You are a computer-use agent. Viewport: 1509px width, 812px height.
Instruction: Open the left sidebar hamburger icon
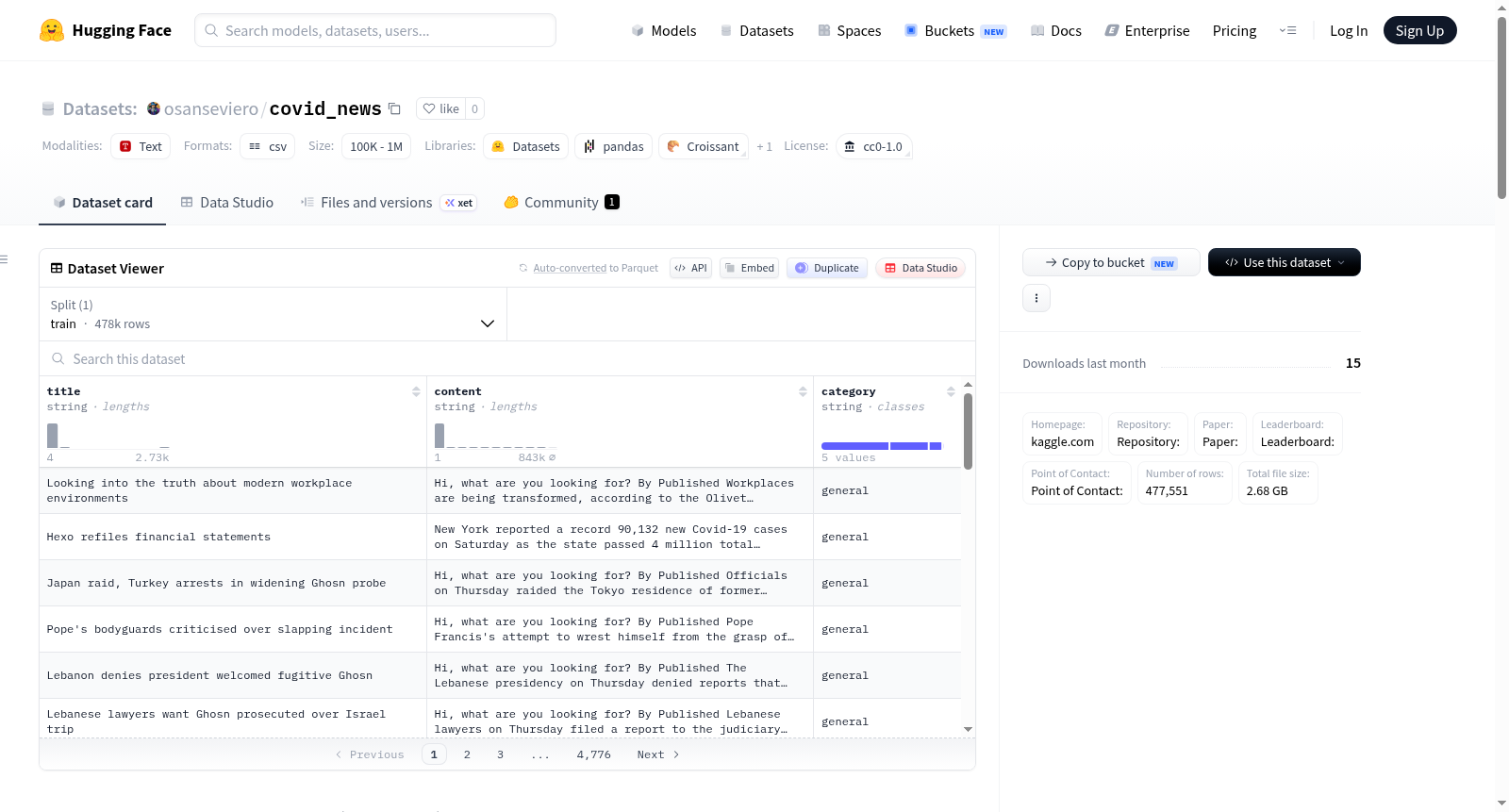point(4,259)
